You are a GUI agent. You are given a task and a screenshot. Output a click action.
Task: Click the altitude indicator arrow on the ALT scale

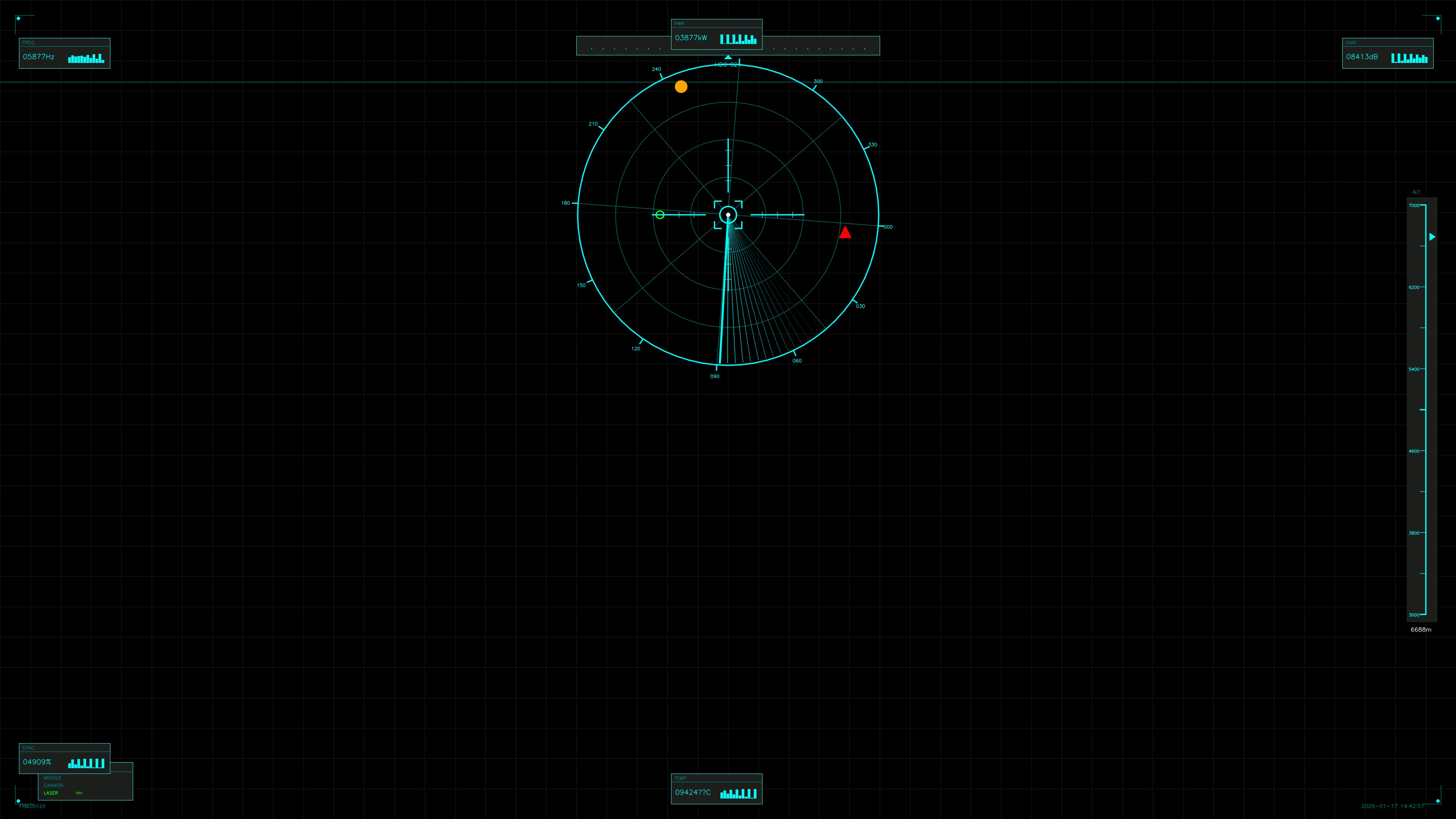pyautogui.click(x=1432, y=237)
